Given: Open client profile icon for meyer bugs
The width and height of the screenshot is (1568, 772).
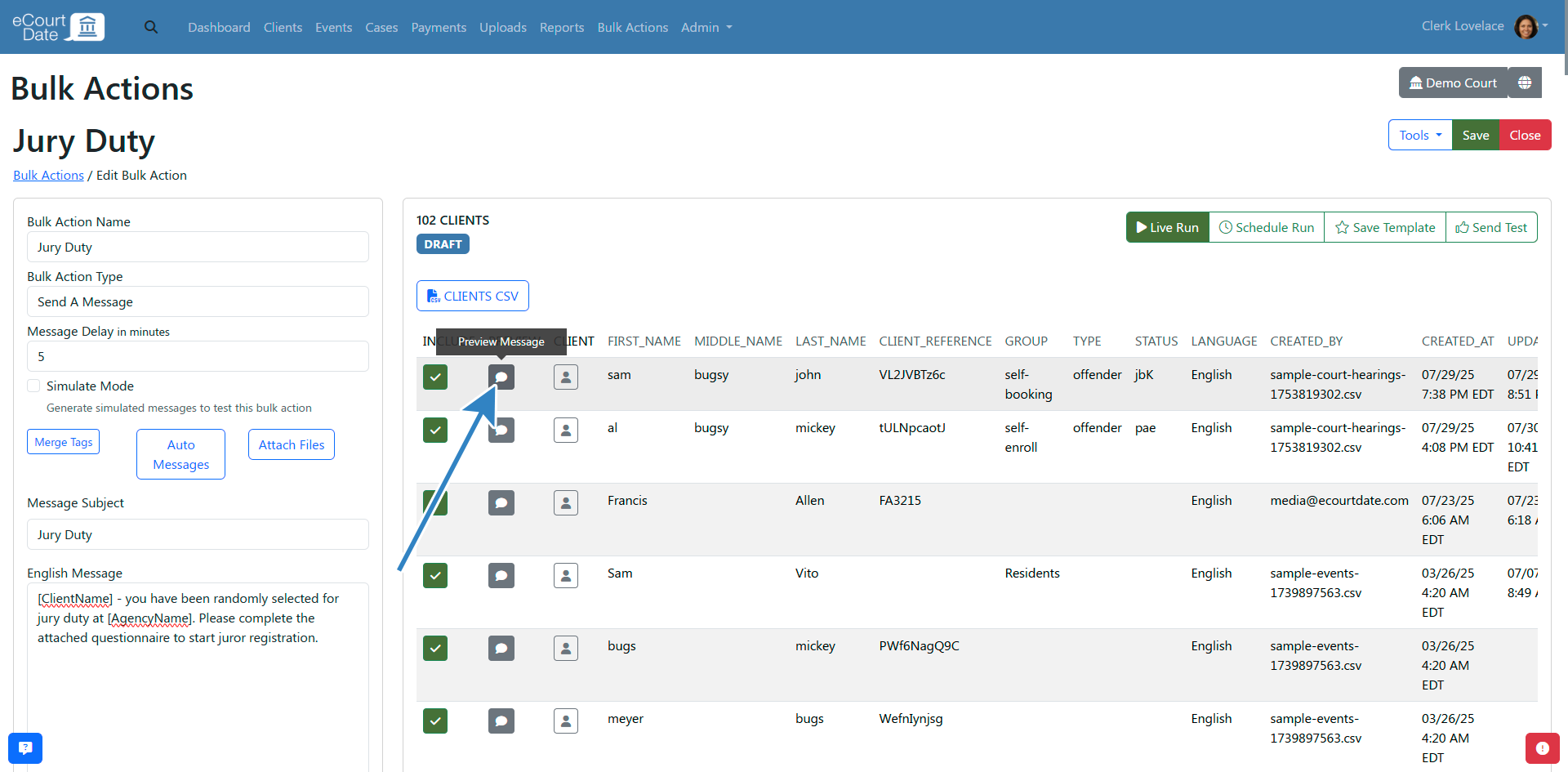Looking at the screenshot, I should click(566, 721).
